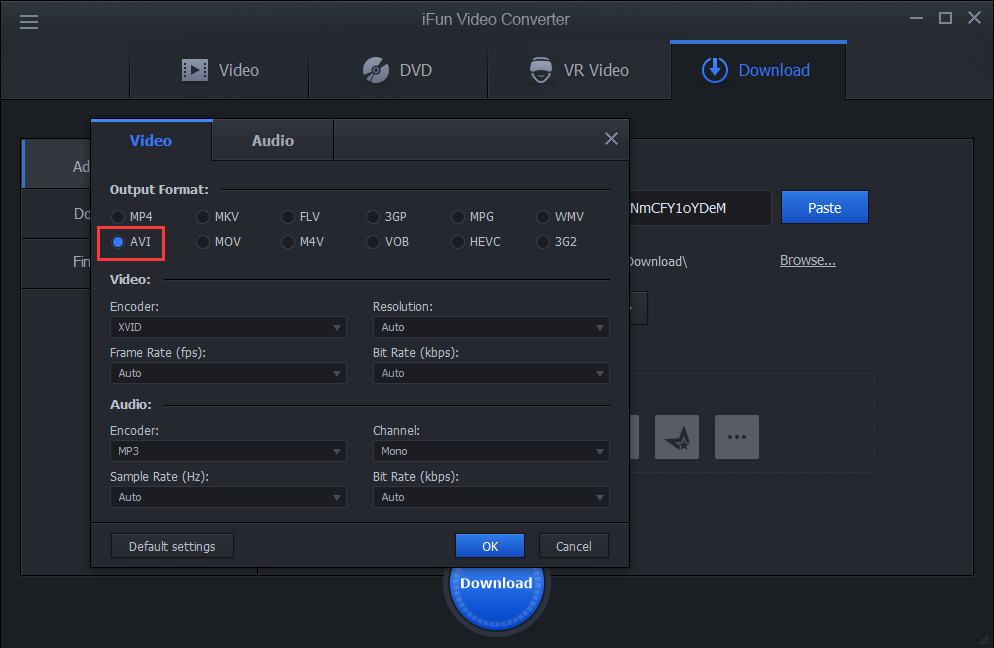Viewport: 994px width, 648px height.
Task: Choose VOB output format
Action: [388, 242]
